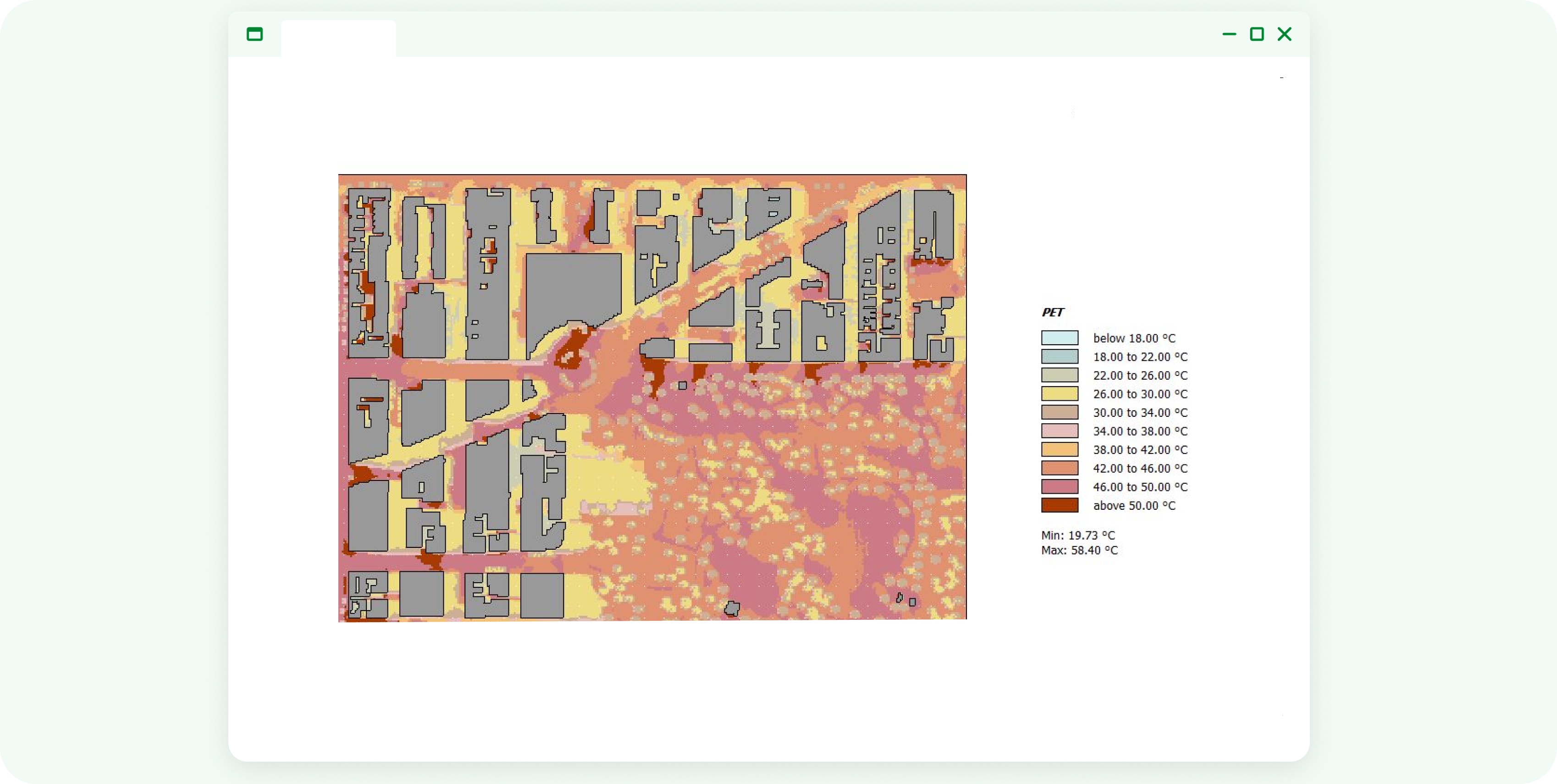Click the 'PET' legend title
The height and width of the screenshot is (784, 1557).
tap(1052, 313)
